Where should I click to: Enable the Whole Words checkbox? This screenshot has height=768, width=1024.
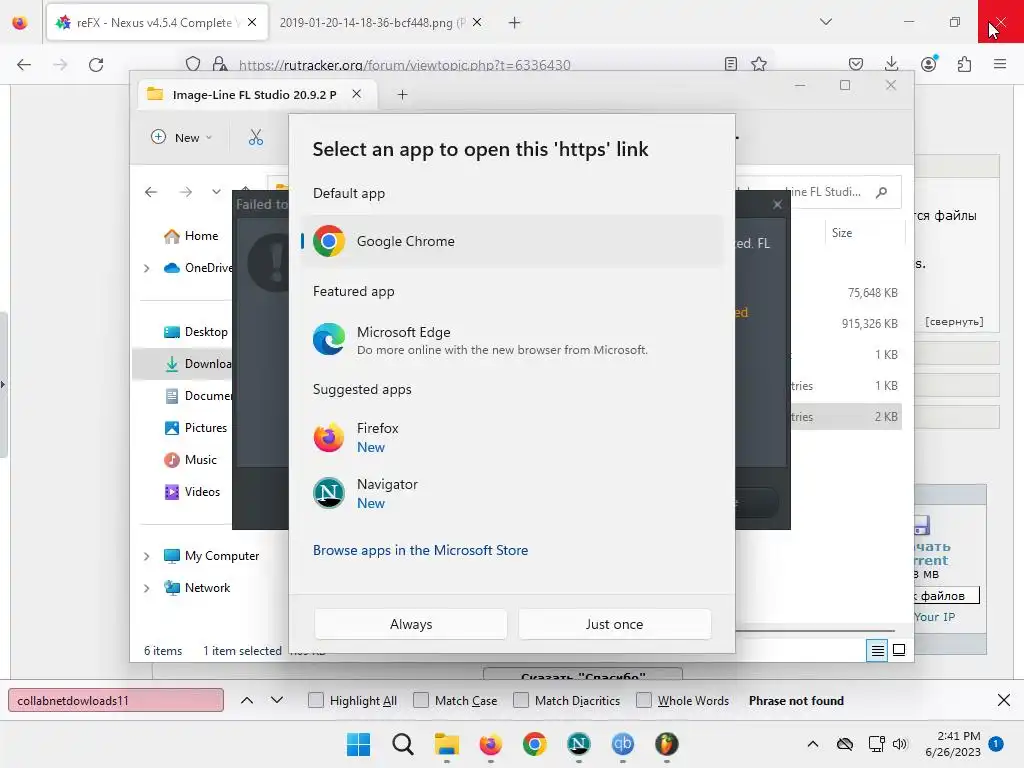pos(644,700)
